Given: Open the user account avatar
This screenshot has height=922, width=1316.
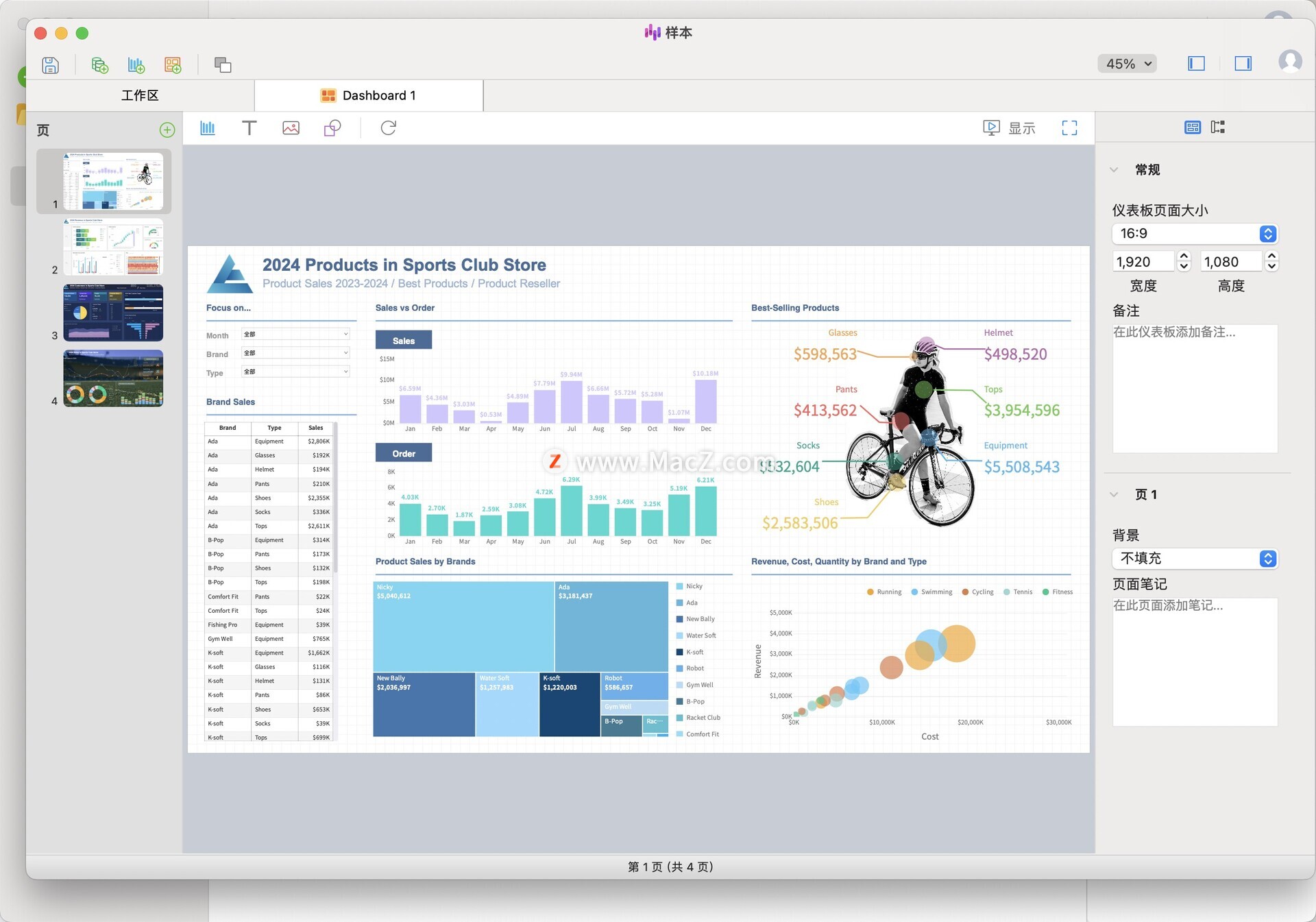Looking at the screenshot, I should tap(1290, 62).
